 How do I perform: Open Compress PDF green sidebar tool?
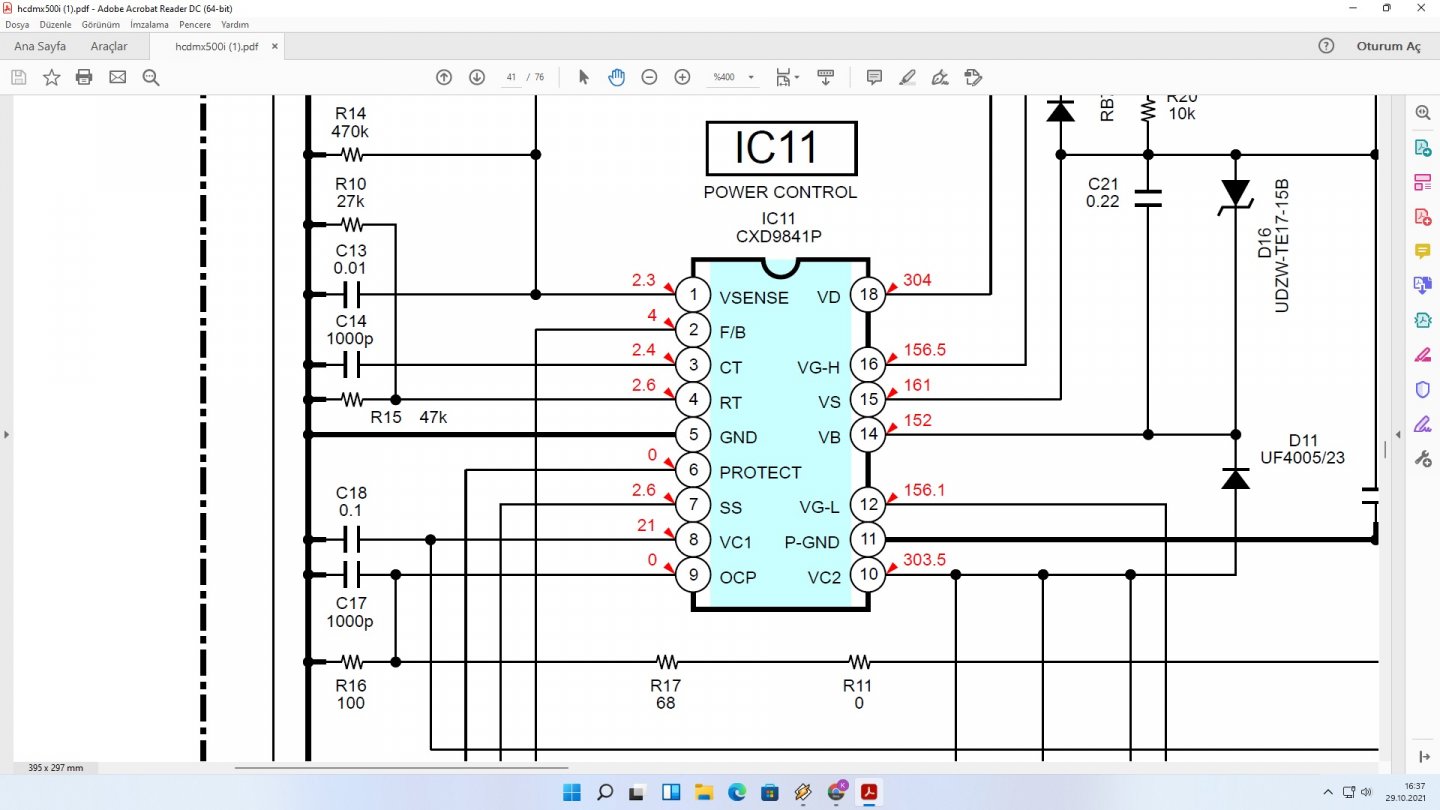[x=1422, y=320]
